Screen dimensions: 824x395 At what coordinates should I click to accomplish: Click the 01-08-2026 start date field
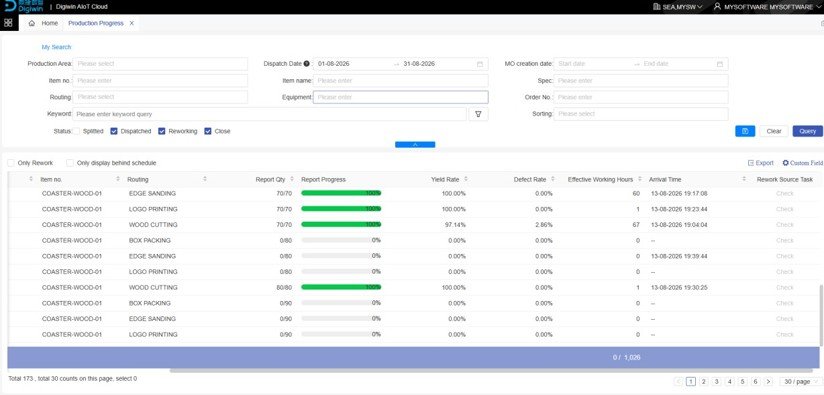(334, 64)
